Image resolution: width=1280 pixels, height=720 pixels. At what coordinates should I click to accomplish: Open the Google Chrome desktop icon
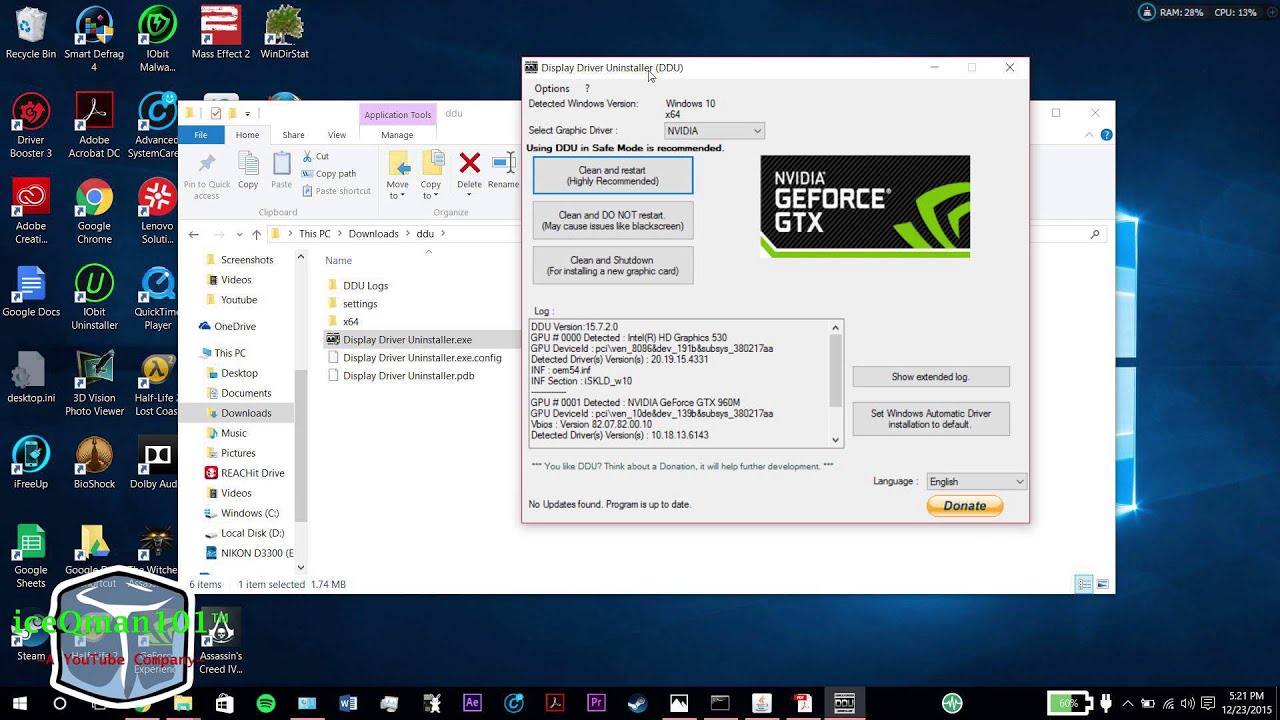click(x=94, y=210)
